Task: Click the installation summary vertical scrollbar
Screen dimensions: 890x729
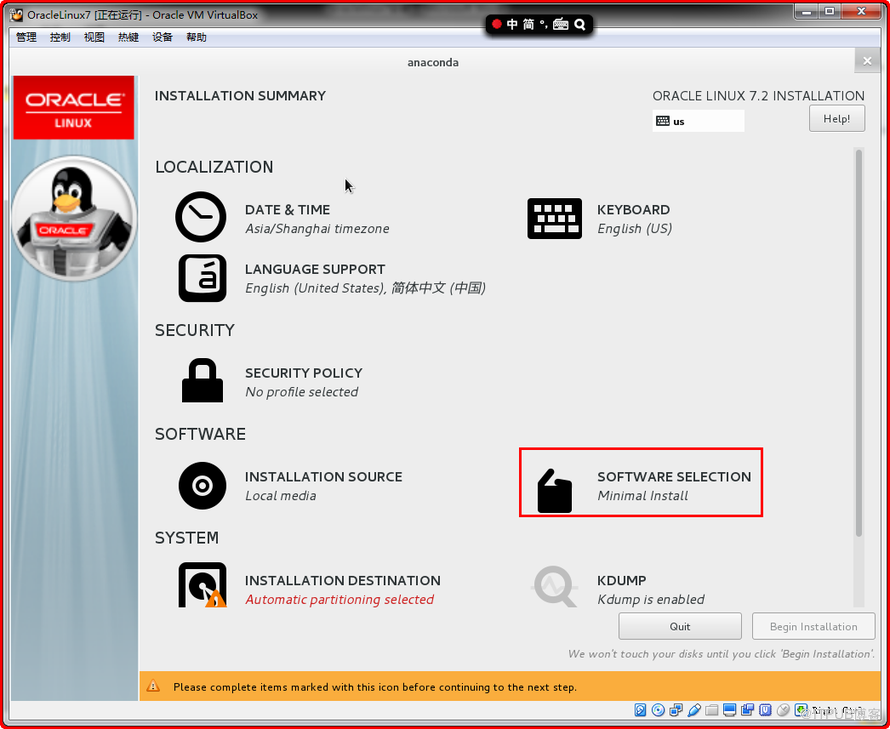Action: click(x=859, y=343)
